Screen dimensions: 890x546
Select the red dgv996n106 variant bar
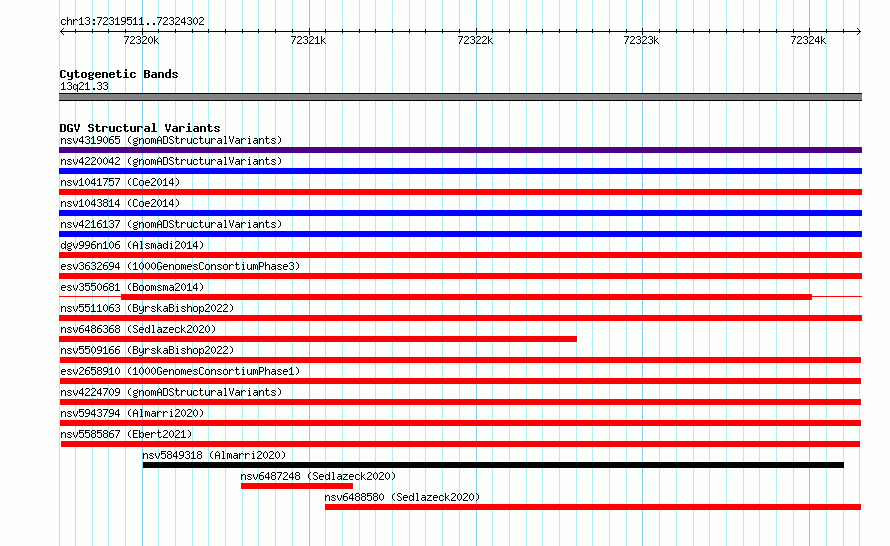point(460,255)
